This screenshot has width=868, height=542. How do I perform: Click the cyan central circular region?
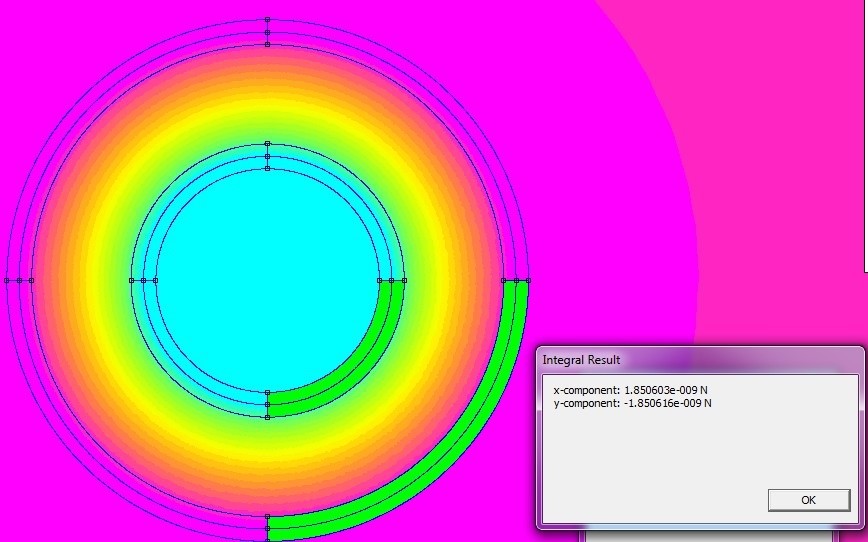click(x=267, y=280)
